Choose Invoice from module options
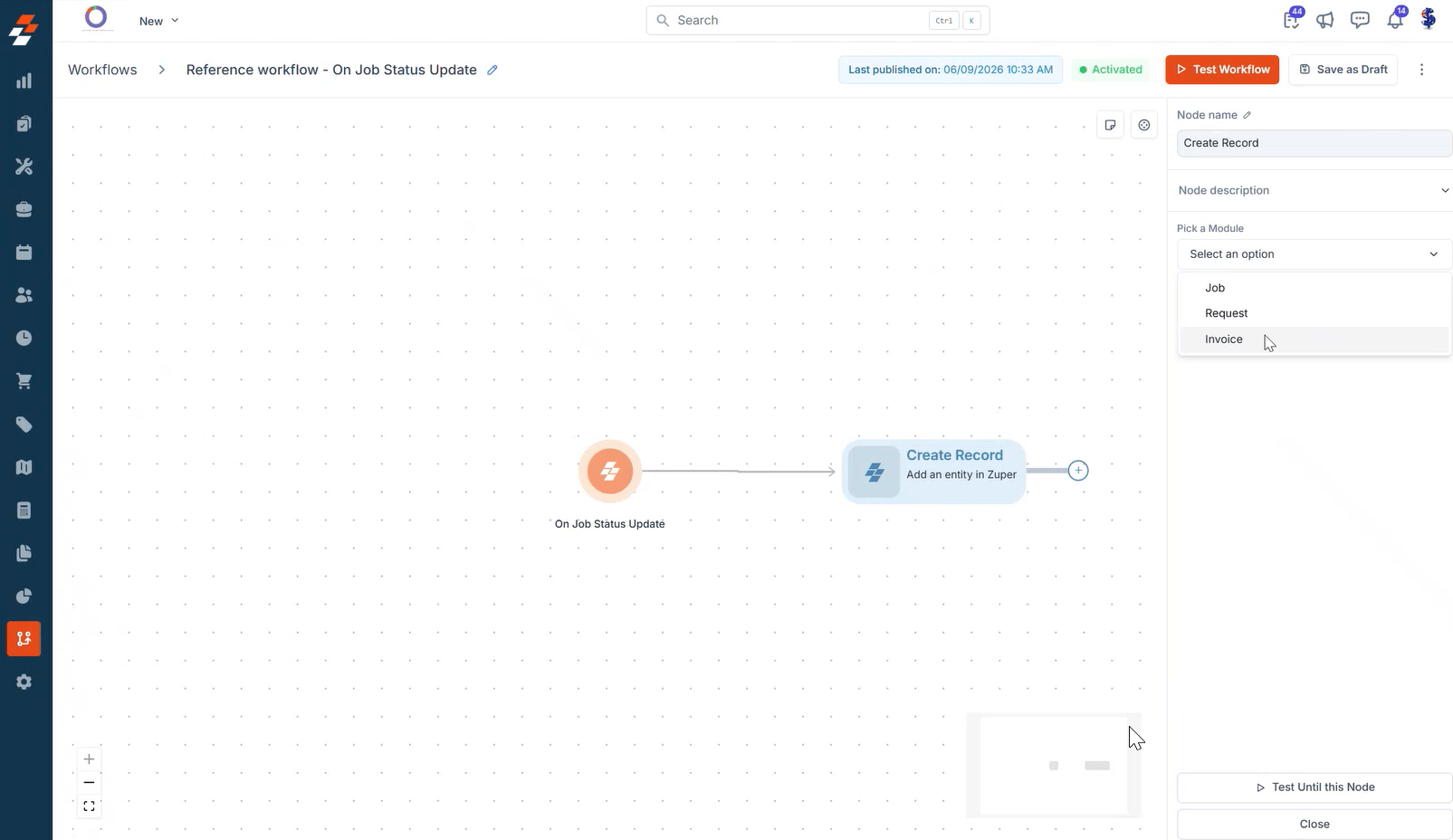Screen dimensions: 1453x840 click(x=1314, y=339)
